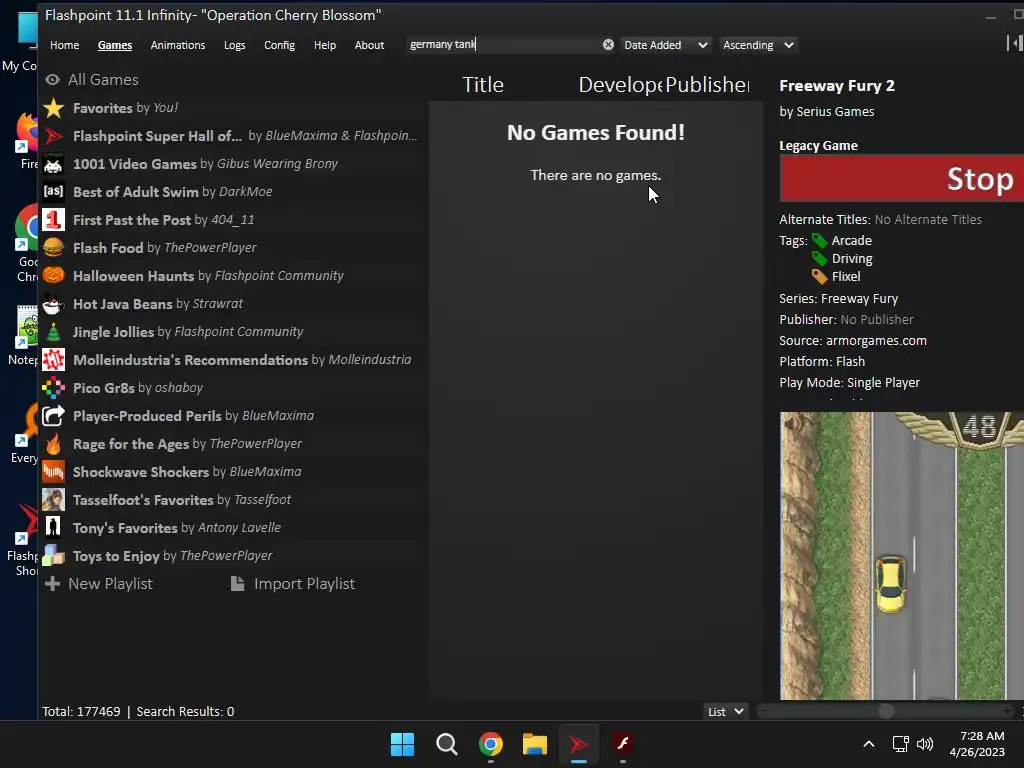Click the Import Playlist file icon

click(x=238, y=584)
